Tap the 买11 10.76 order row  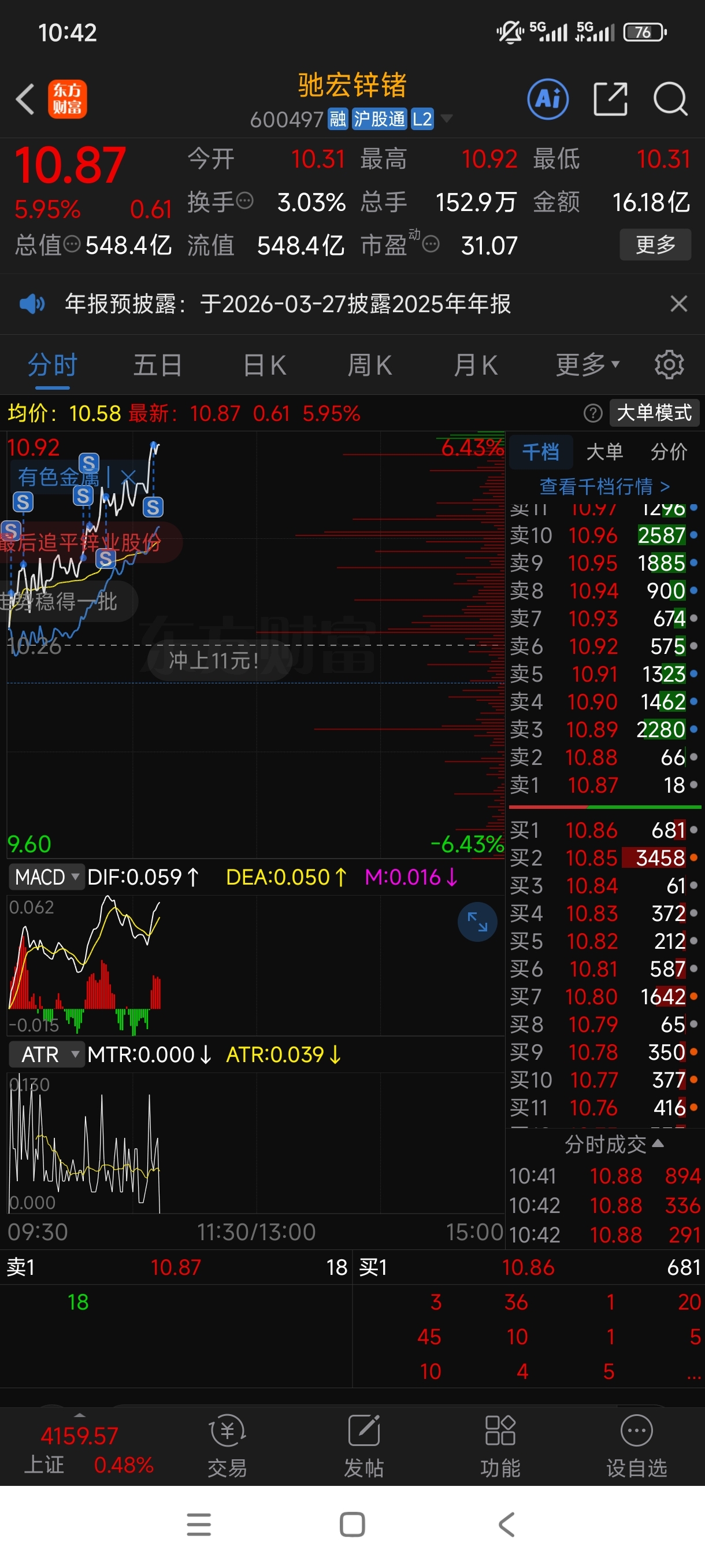point(604,1107)
